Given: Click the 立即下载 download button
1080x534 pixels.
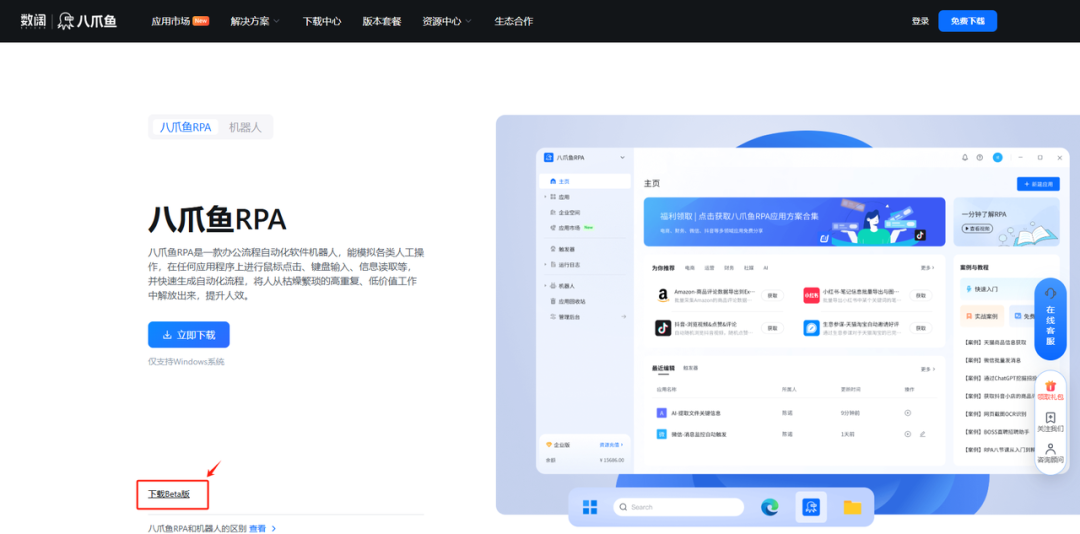Looking at the screenshot, I should point(189,335).
